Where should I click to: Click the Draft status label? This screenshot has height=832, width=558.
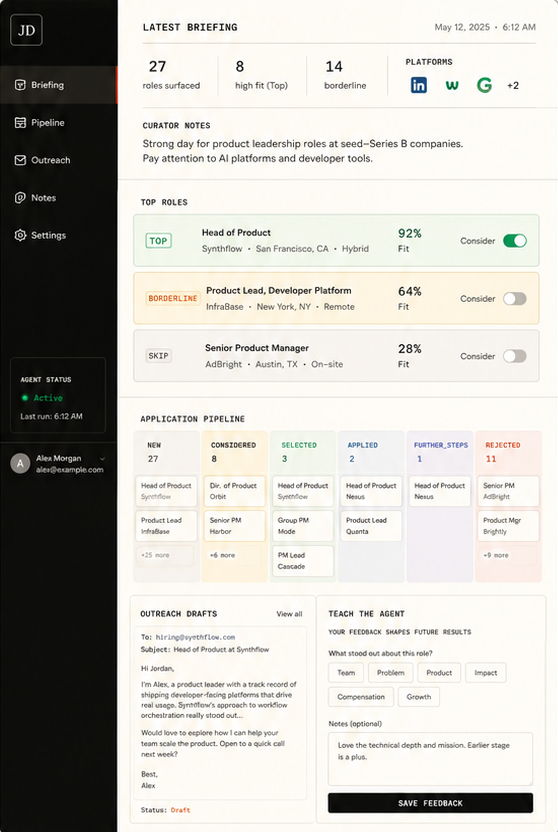180,810
